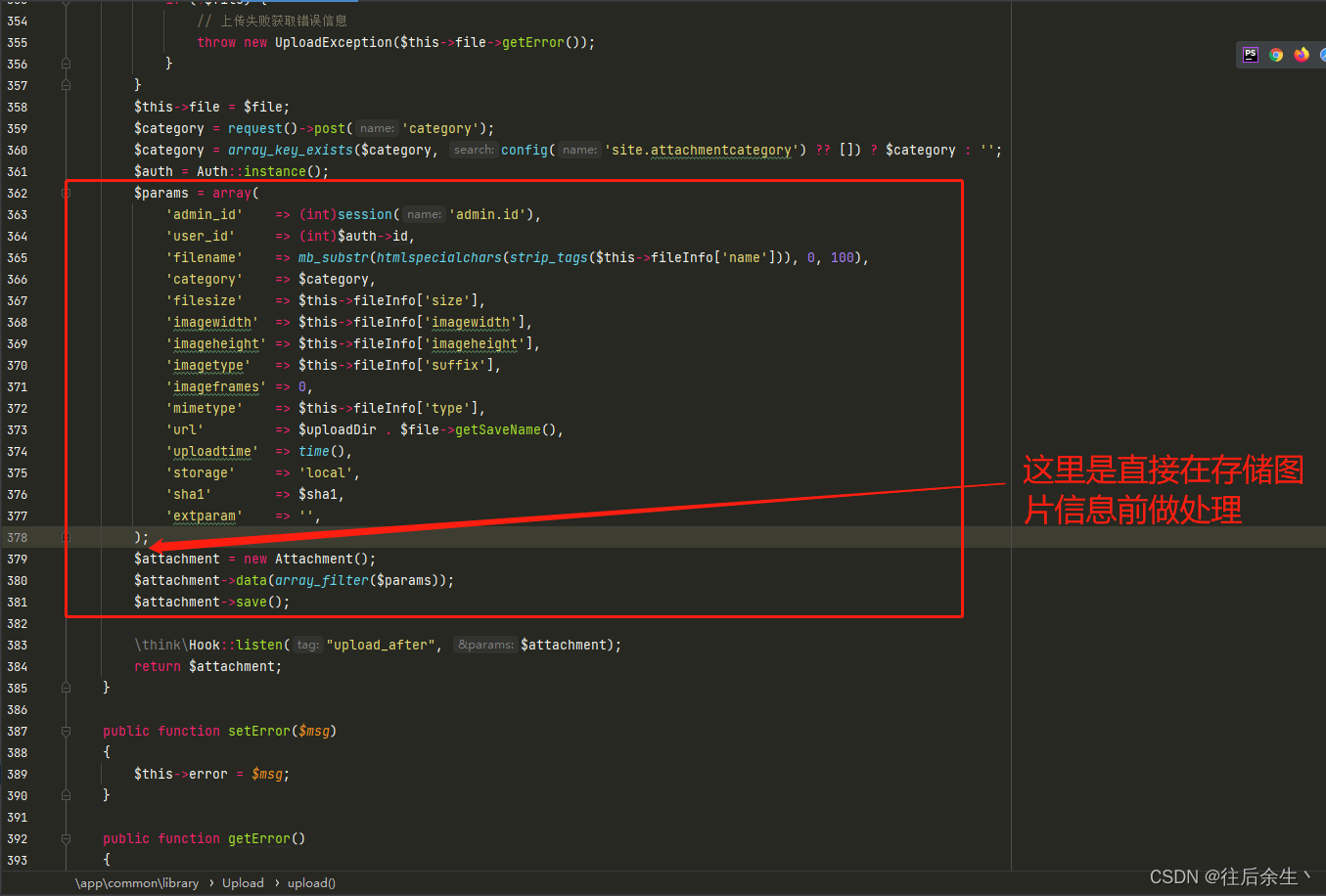Collapse setError function fold at line 387
The image size is (1326, 896).
click(66, 731)
